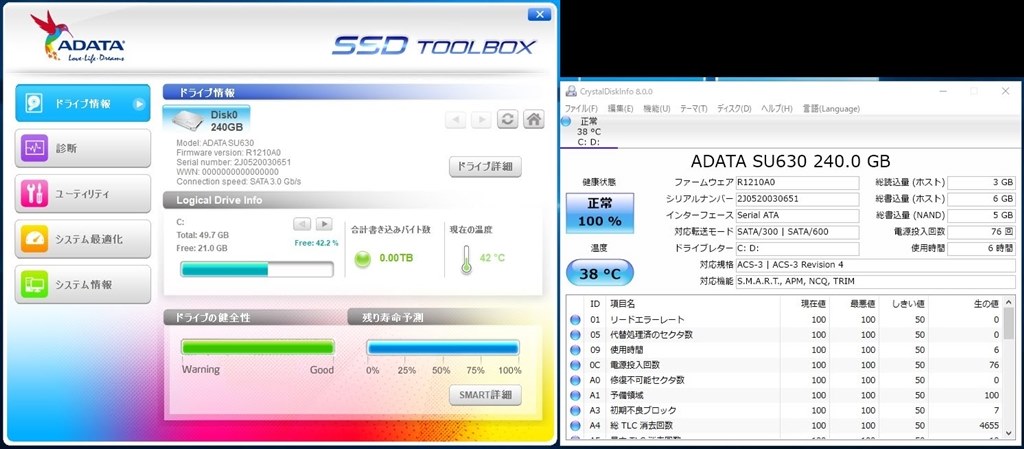The height and width of the screenshot is (449, 1024).
Task: Click the システム最適化 gauge icon
Action: pos(34,239)
